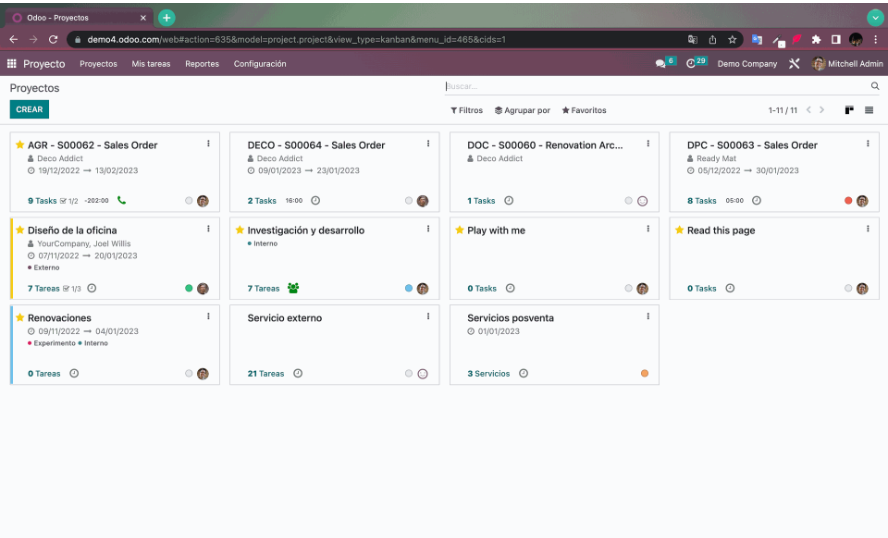The image size is (888, 538).
Task: Click the browser address bar URL
Action: [x=296, y=40]
